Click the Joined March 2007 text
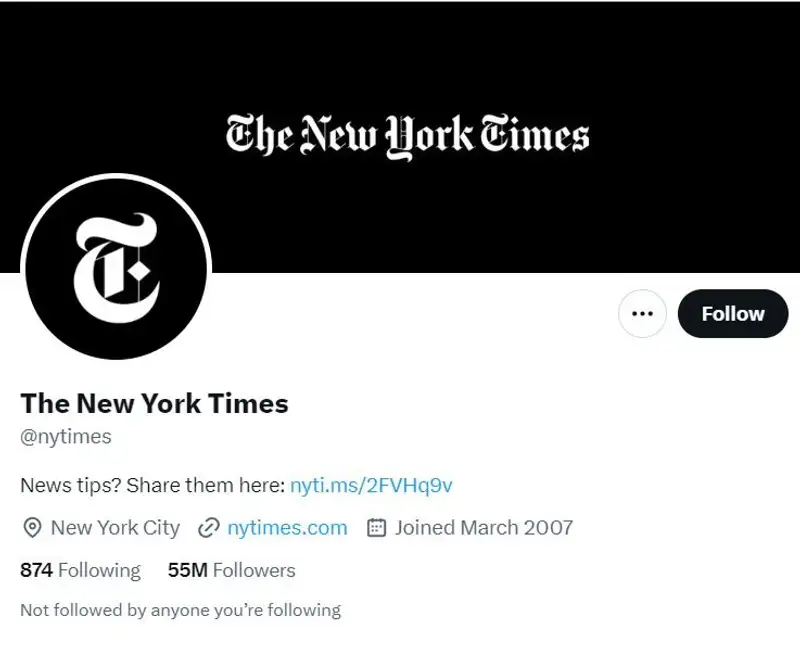Screen dimensions: 800x655 point(484,528)
